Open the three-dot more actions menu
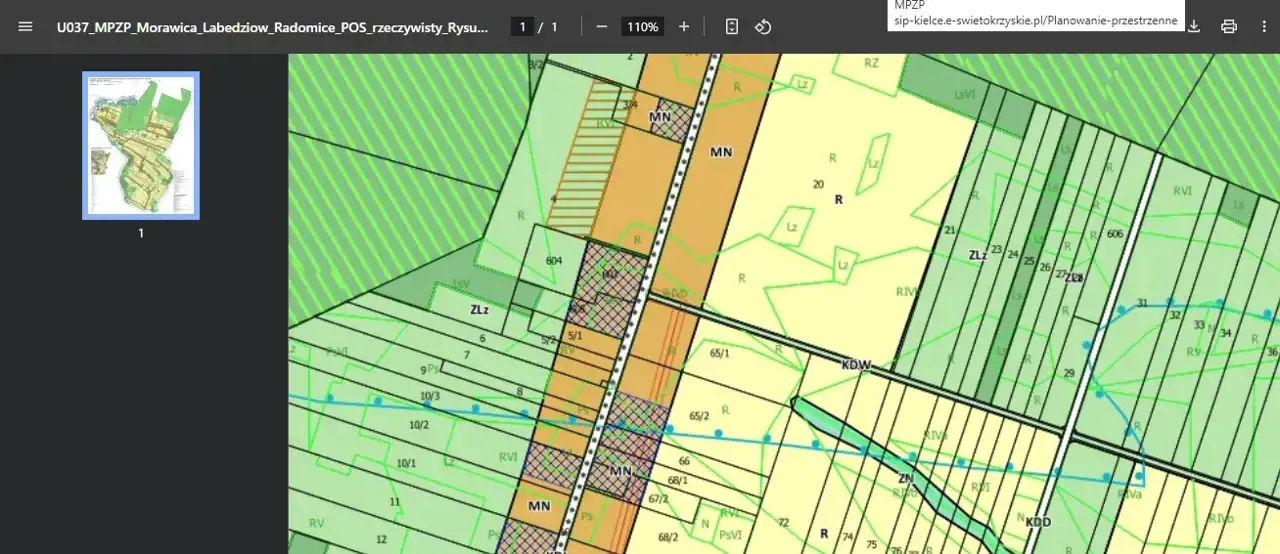This screenshot has width=1280, height=554. pyautogui.click(x=1264, y=27)
